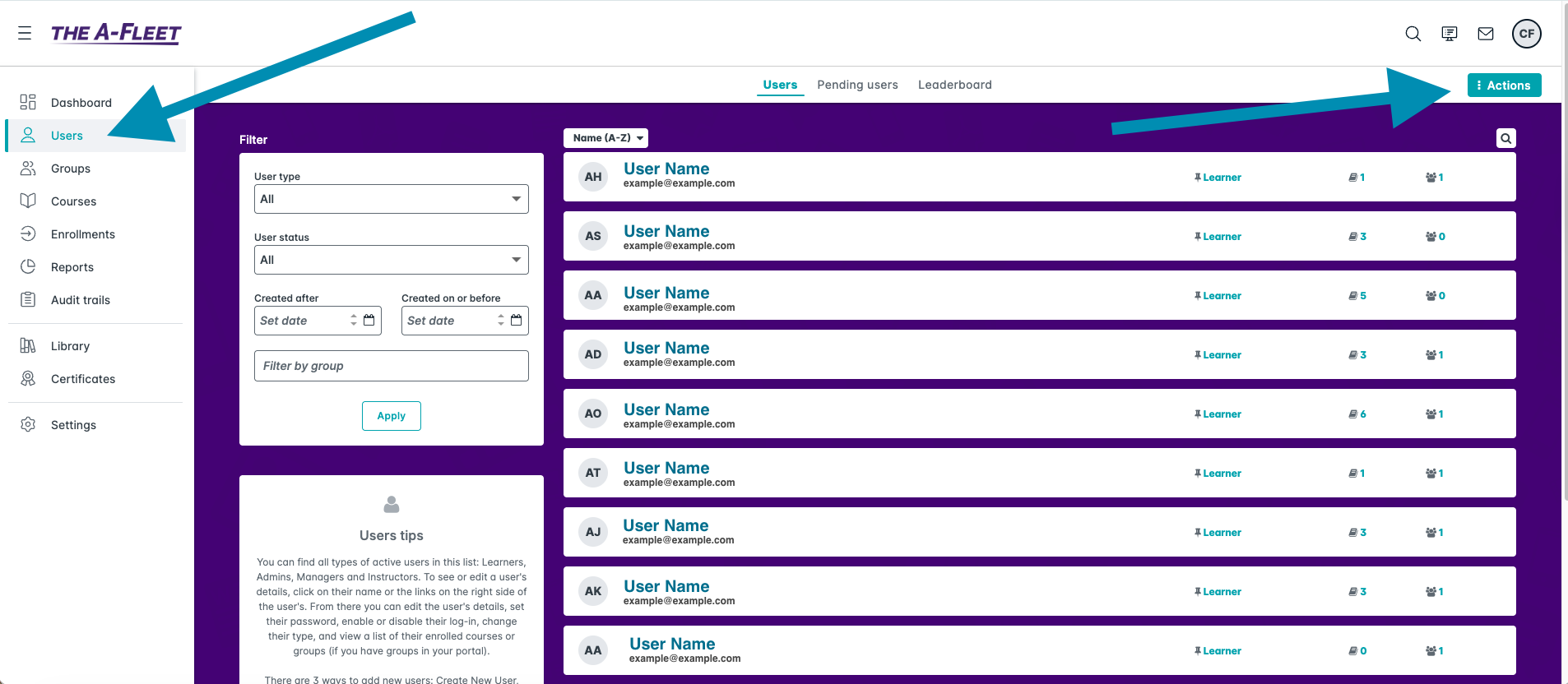Open the hamburger navigation menu
1568x684 pixels.
tap(25, 33)
